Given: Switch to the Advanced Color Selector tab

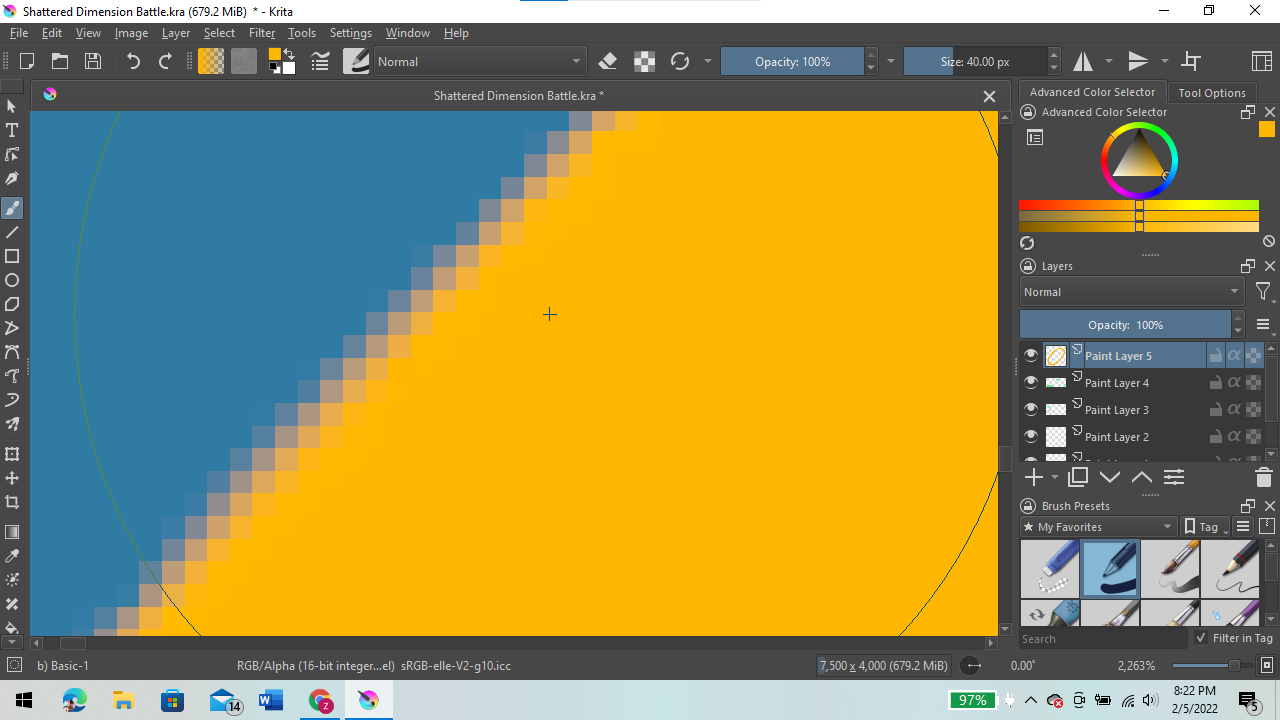Looking at the screenshot, I should click(x=1092, y=92).
